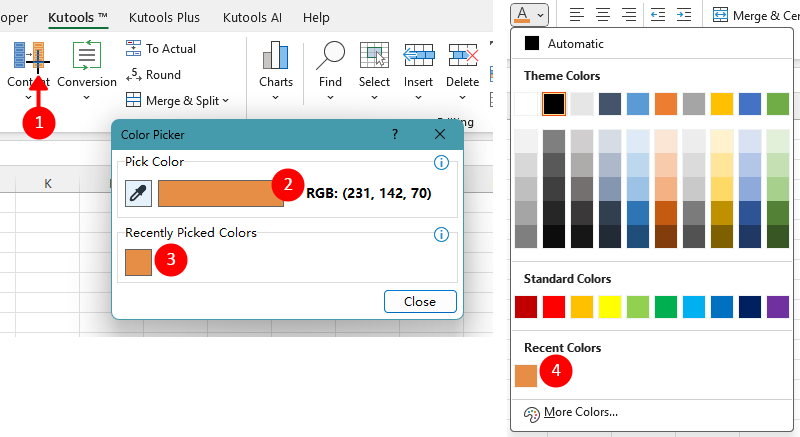Click the decrease indent icon
The height and width of the screenshot is (437, 800).
coord(658,15)
